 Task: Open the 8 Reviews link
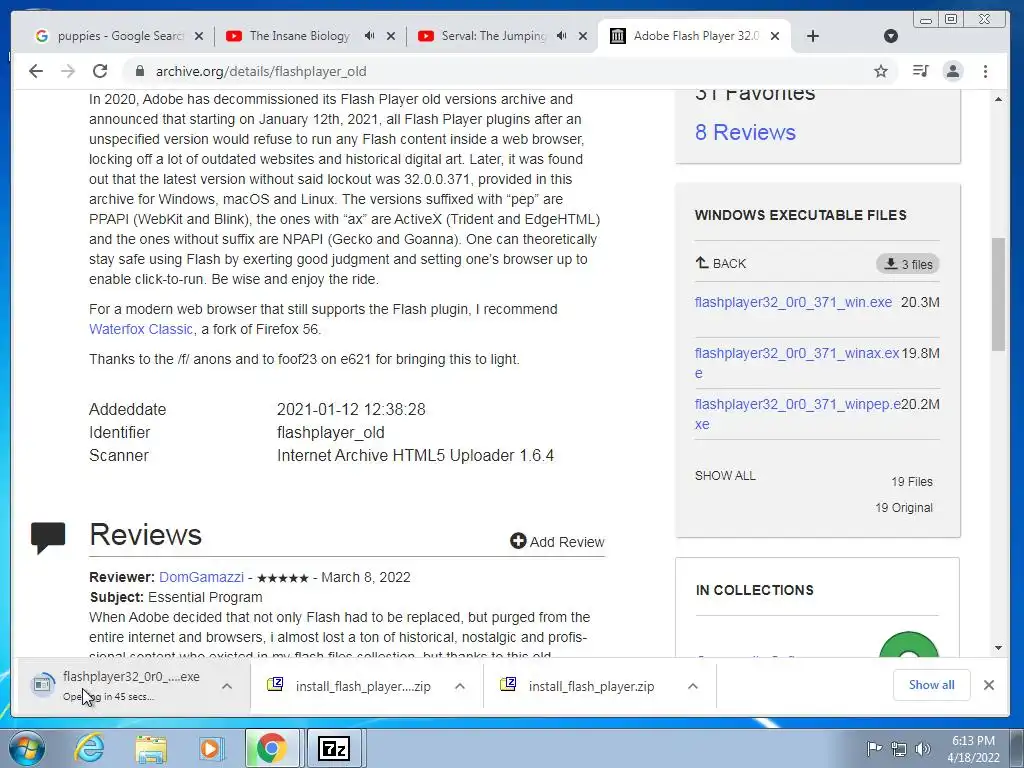745,133
